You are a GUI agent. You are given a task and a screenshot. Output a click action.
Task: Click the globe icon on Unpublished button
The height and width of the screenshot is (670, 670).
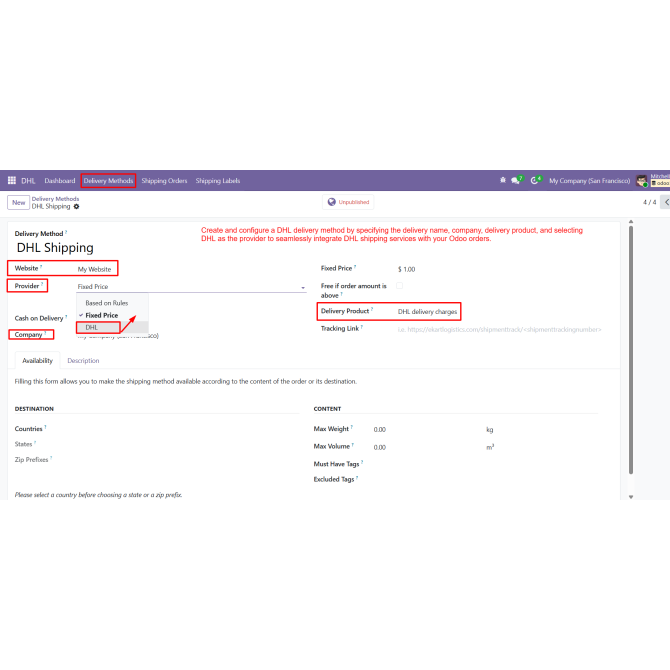tap(332, 202)
